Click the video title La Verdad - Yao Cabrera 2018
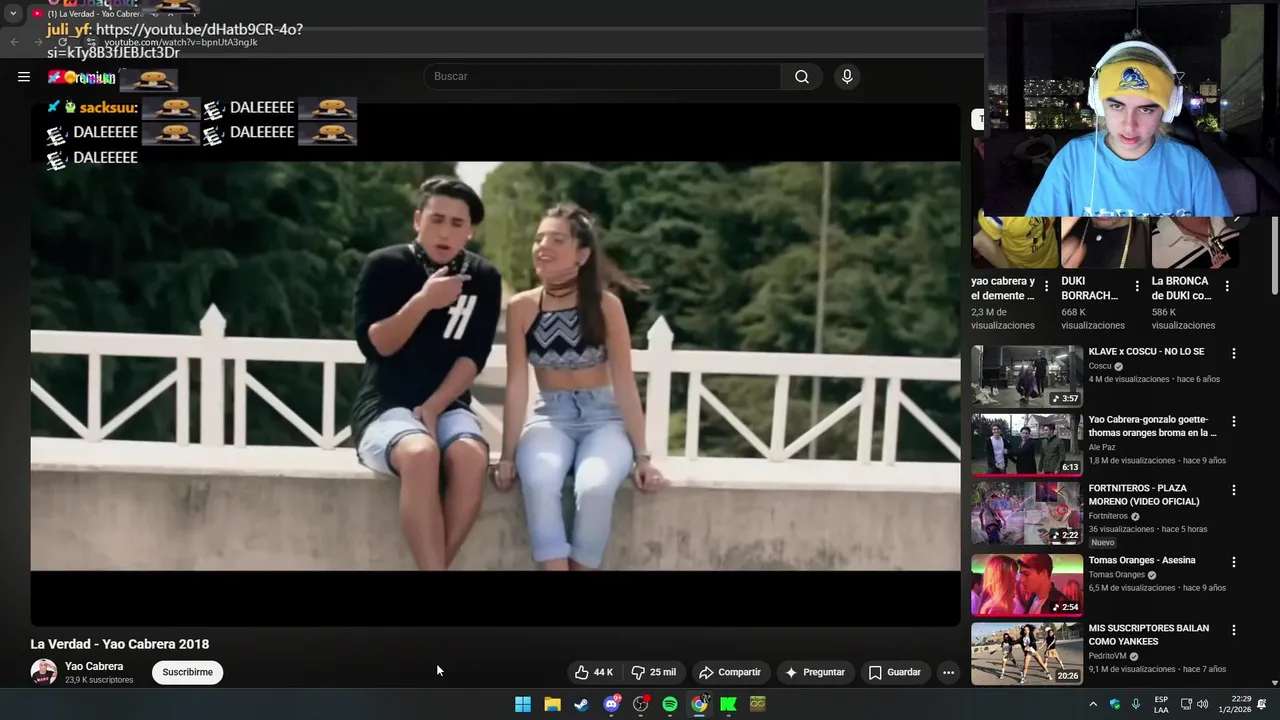Viewport: 1280px width, 720px height. [x=120, y=644]
